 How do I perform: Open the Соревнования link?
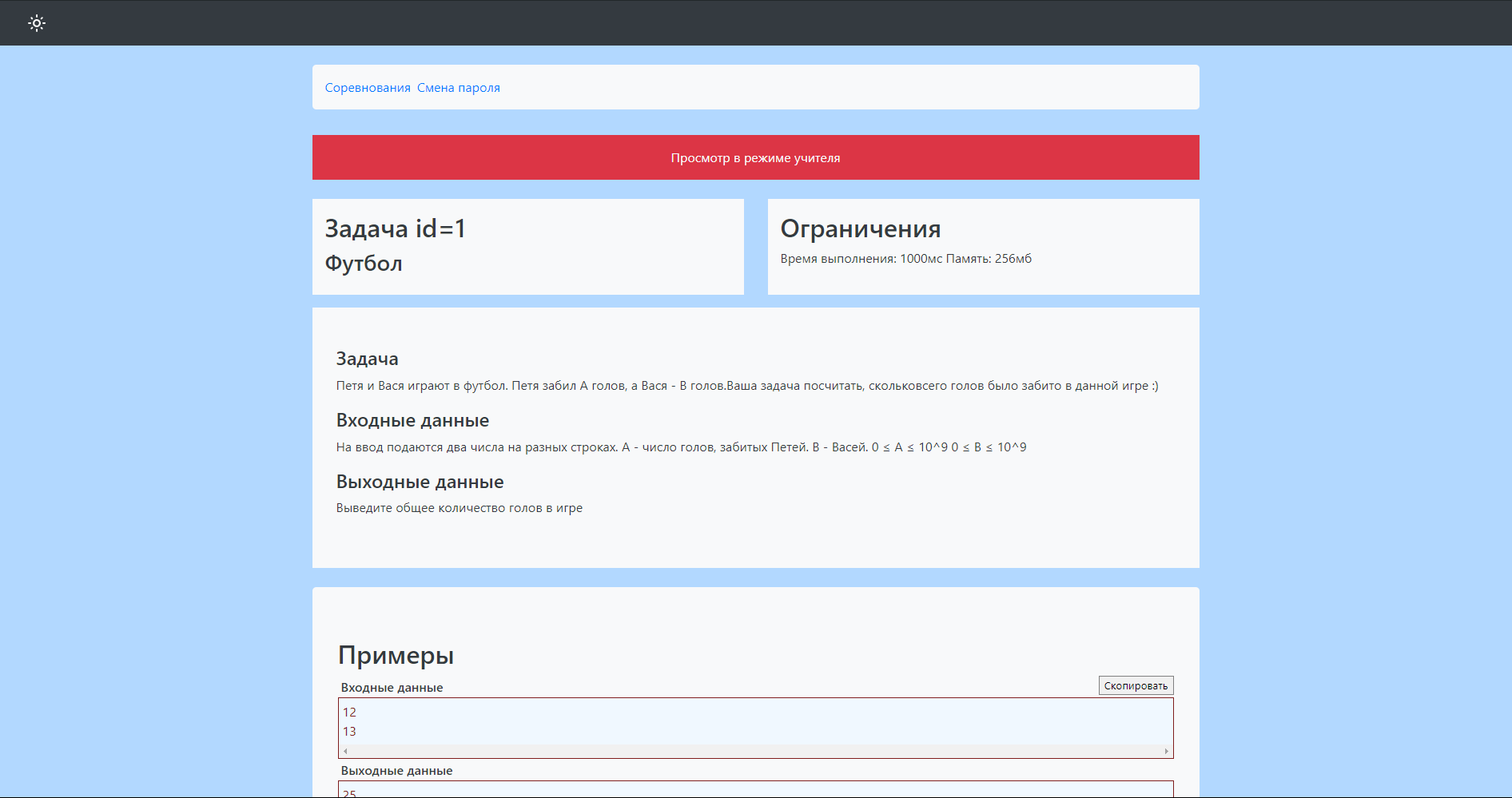[368, 88]
